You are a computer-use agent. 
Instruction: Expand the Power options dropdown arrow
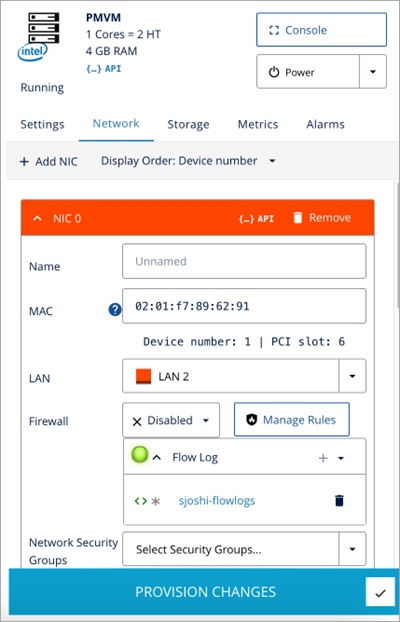(373, 72)
